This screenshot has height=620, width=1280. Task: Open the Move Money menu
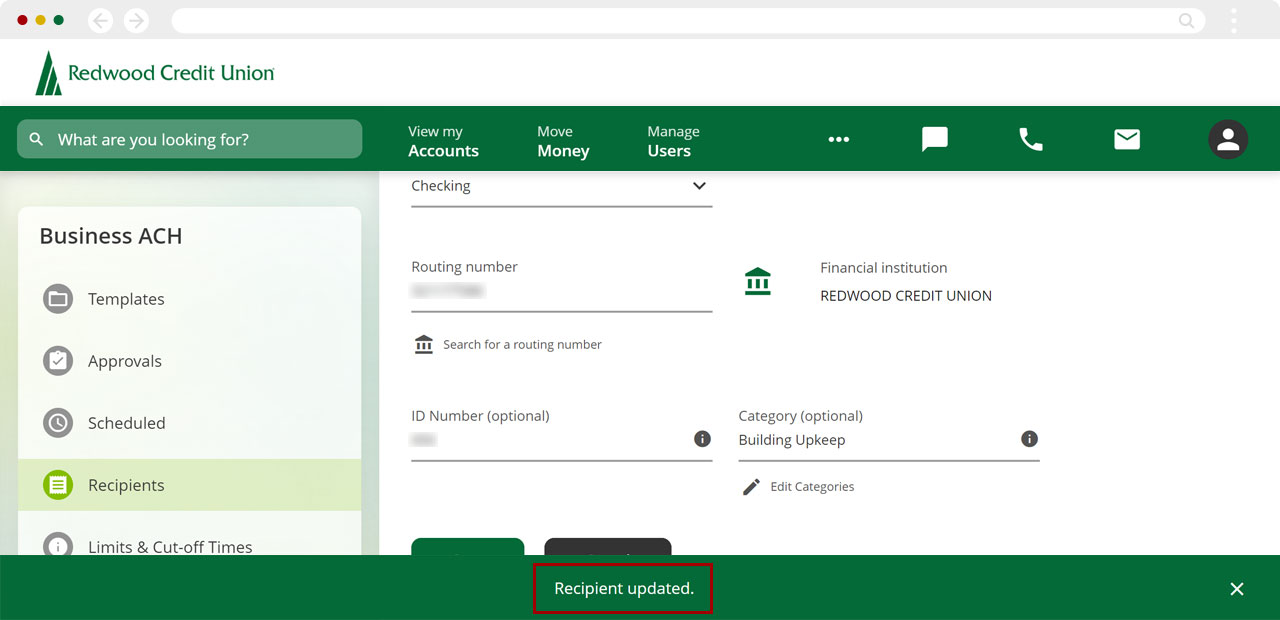pyautogui.click(x=563, y=141)
